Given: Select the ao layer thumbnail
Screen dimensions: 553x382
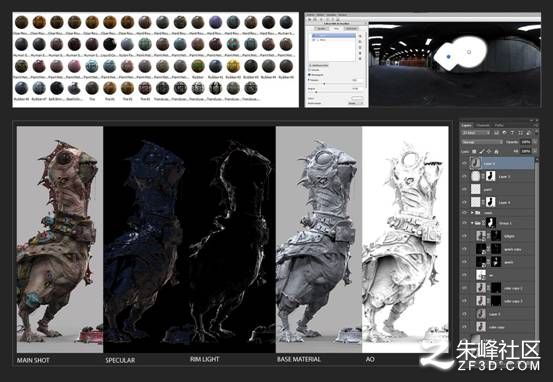Looking at the screenshot, I should [x=481, y=275].
